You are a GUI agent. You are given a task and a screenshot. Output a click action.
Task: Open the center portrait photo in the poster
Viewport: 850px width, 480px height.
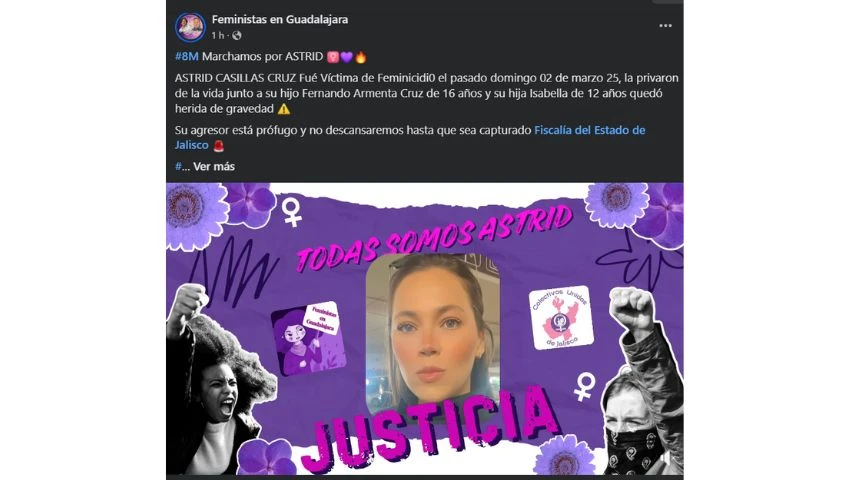pos(432,335)
